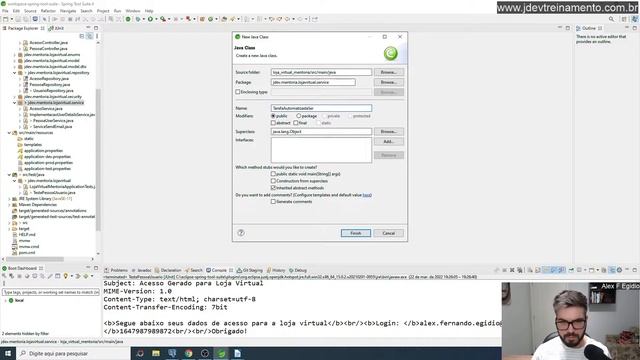The height and width of the screenshot is (360, 640).
Task: Switch to the Git Staging tab
Action: [x=250, y=270]
